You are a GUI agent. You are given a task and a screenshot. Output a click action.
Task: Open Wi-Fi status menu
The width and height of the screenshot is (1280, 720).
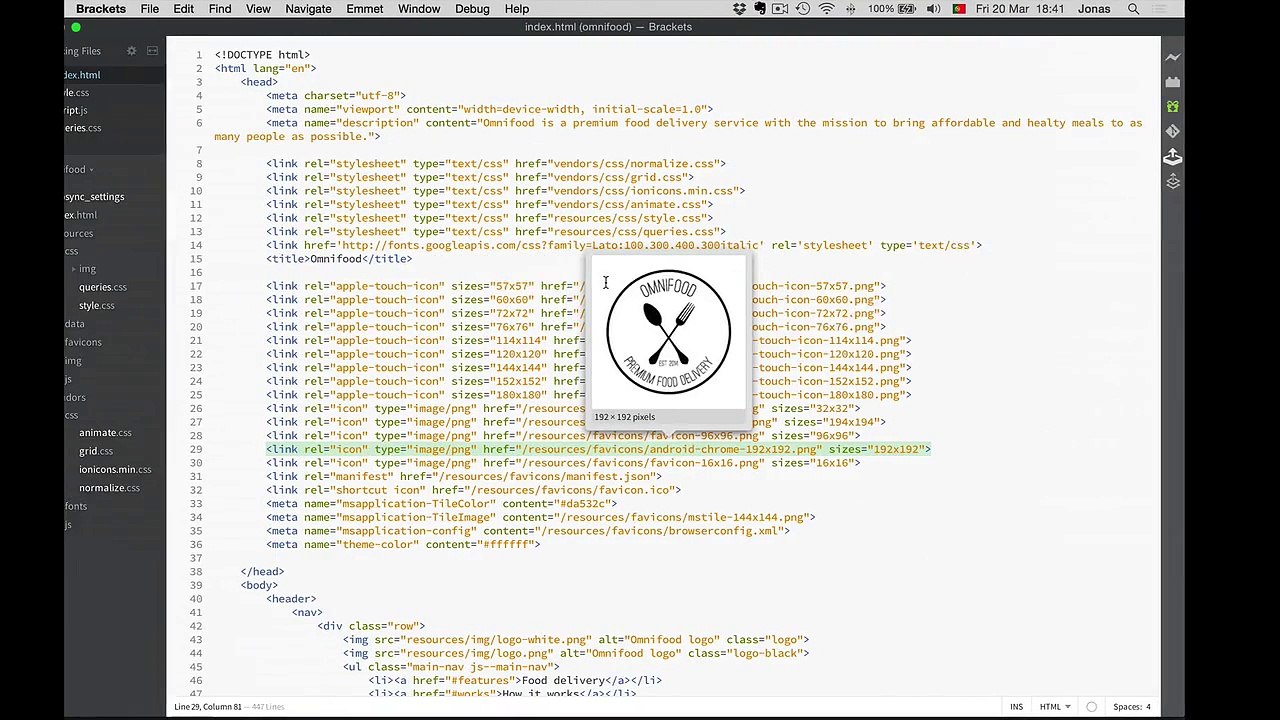(826, 9)
